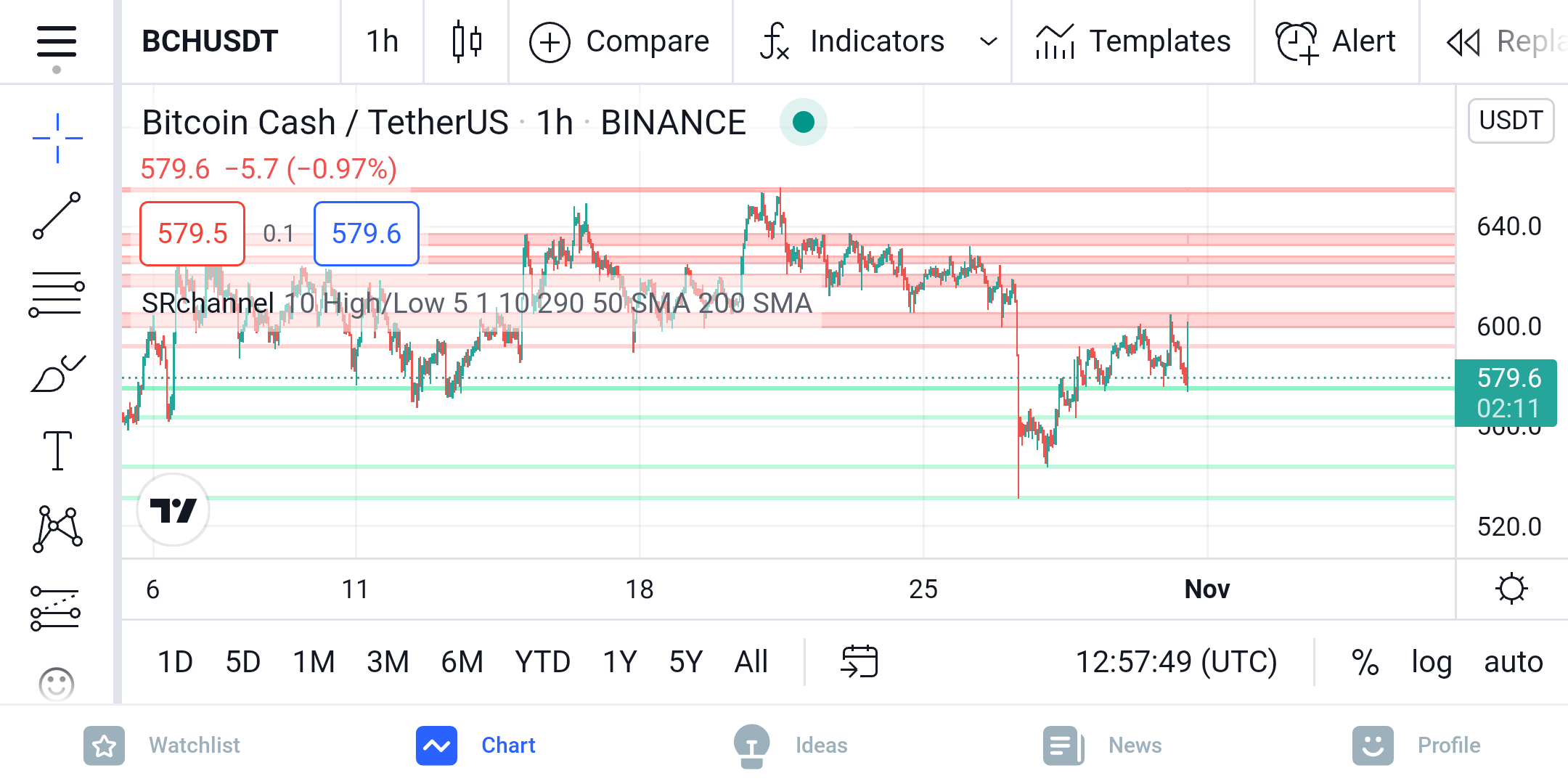Open Indicators via the fx icon
Image resolution: width=1568 pixels, height=784 pixels.
774,41
